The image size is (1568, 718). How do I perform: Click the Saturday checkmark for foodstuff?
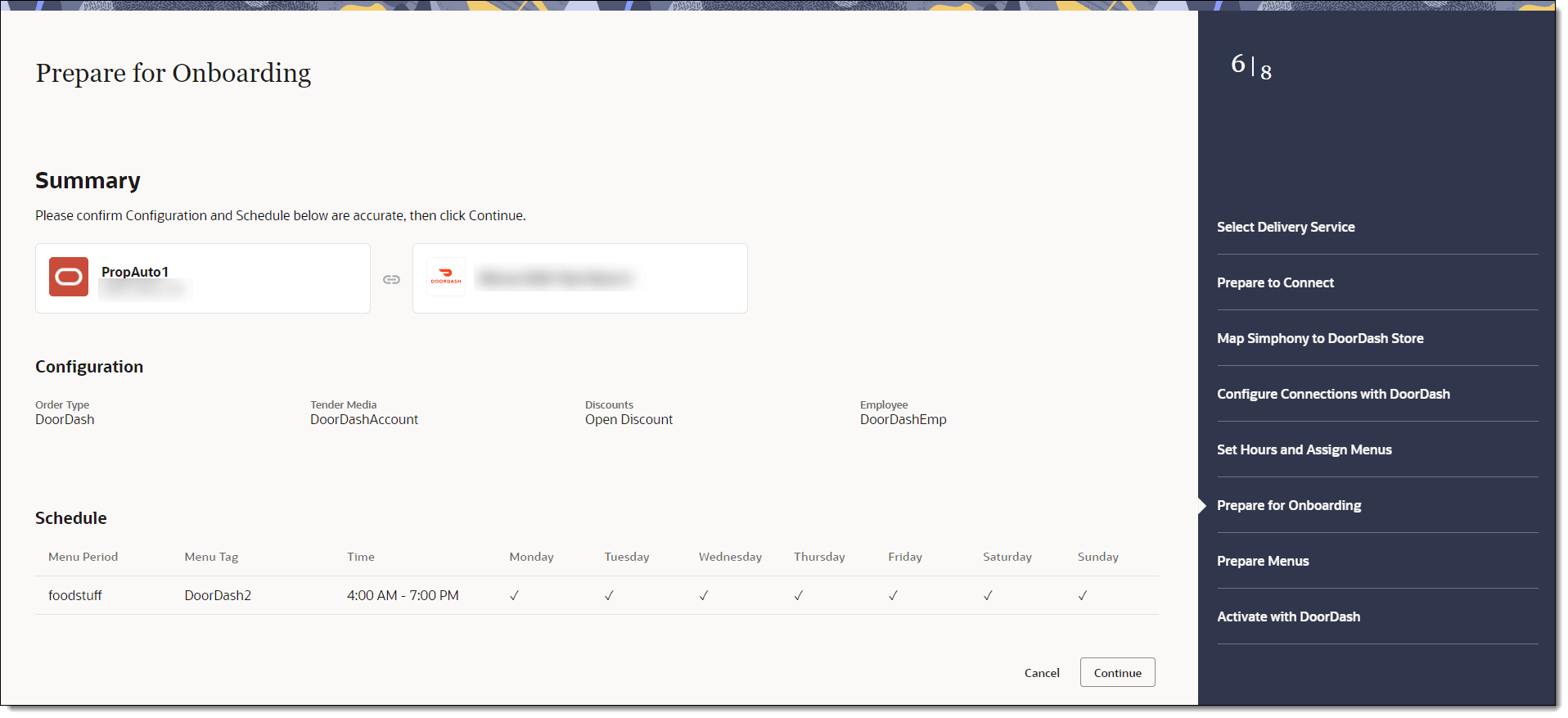988,596
